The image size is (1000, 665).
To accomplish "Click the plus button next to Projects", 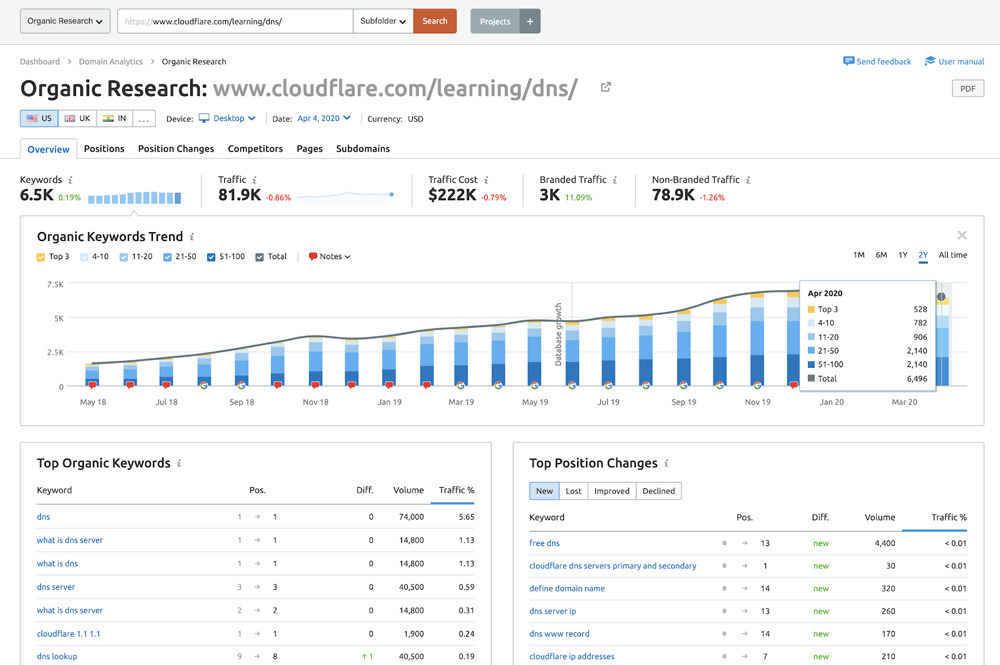I will [x=530, y=21].
